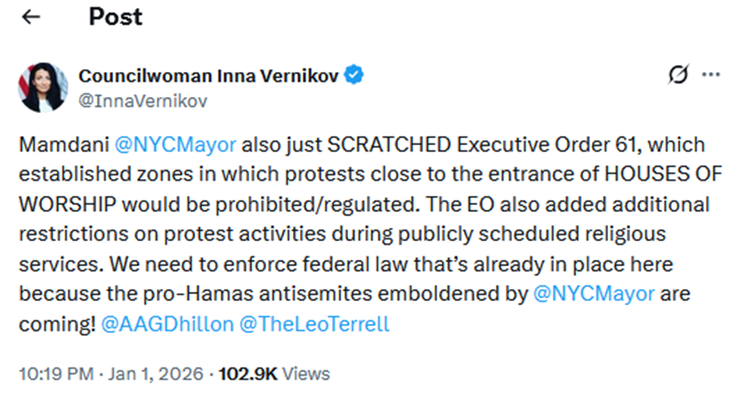Click the "Post" page heading
730x405 pixels.
click(115, 17)
